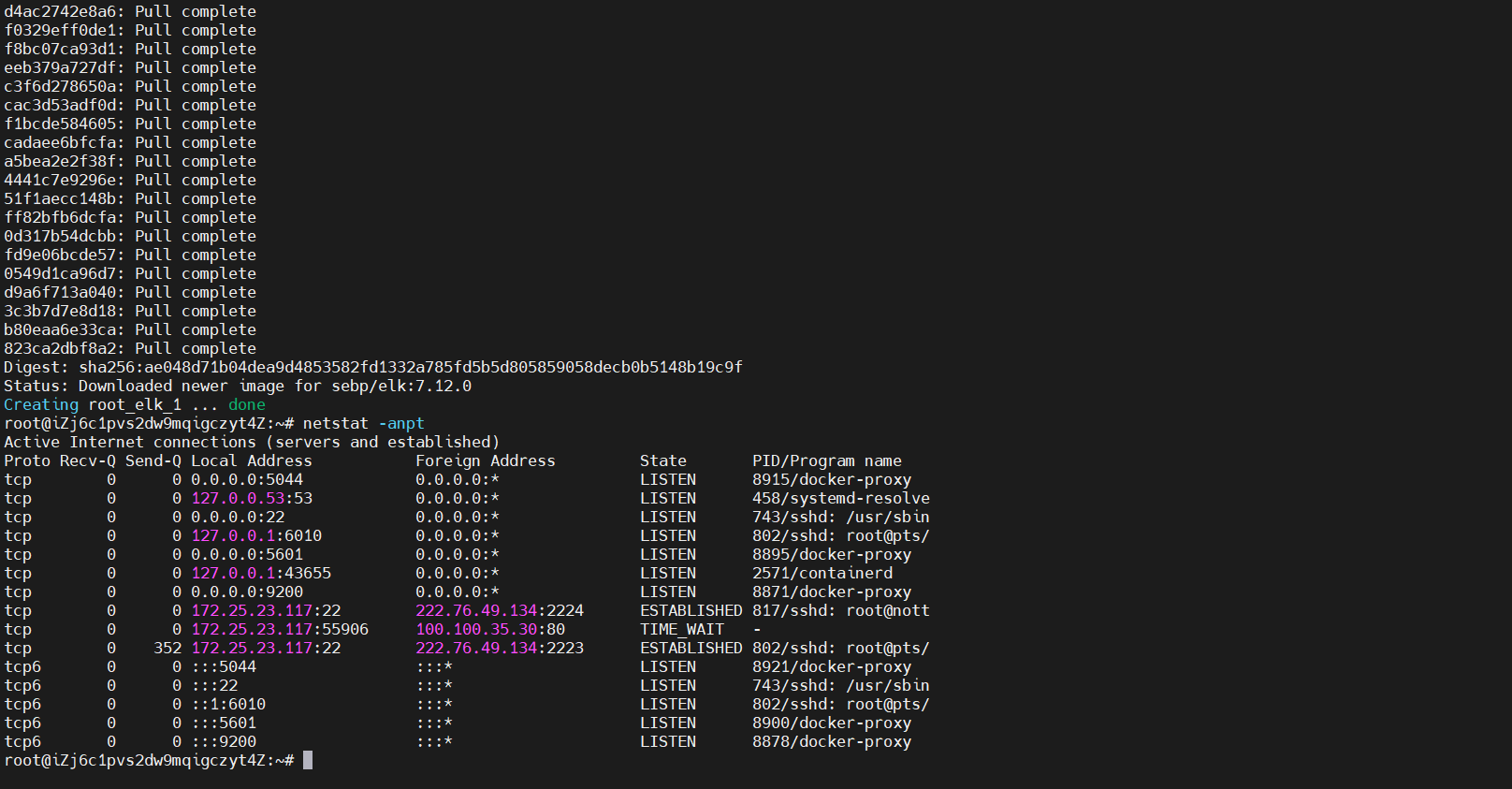Image resolution: width=1512 pixels, height=789 pixels.
Task: Click the 'TIME_WAIT' state entry
Action: pyautogui.click(x=682, y=629)
